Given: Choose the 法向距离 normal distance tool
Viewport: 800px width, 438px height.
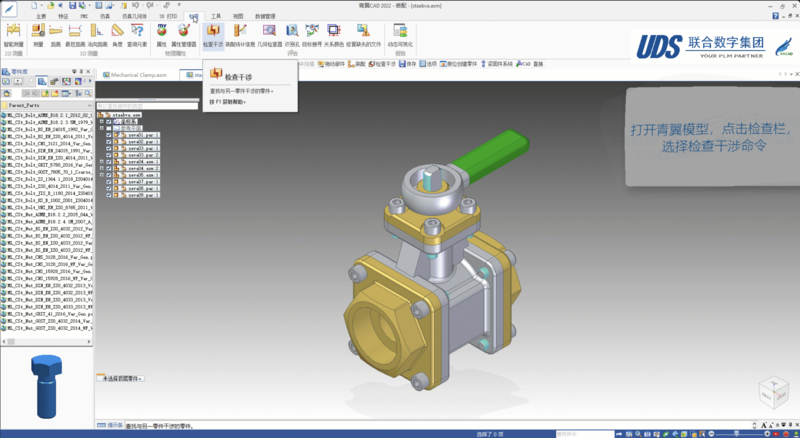Looking at the screenshot, I should tap(97, 35).
